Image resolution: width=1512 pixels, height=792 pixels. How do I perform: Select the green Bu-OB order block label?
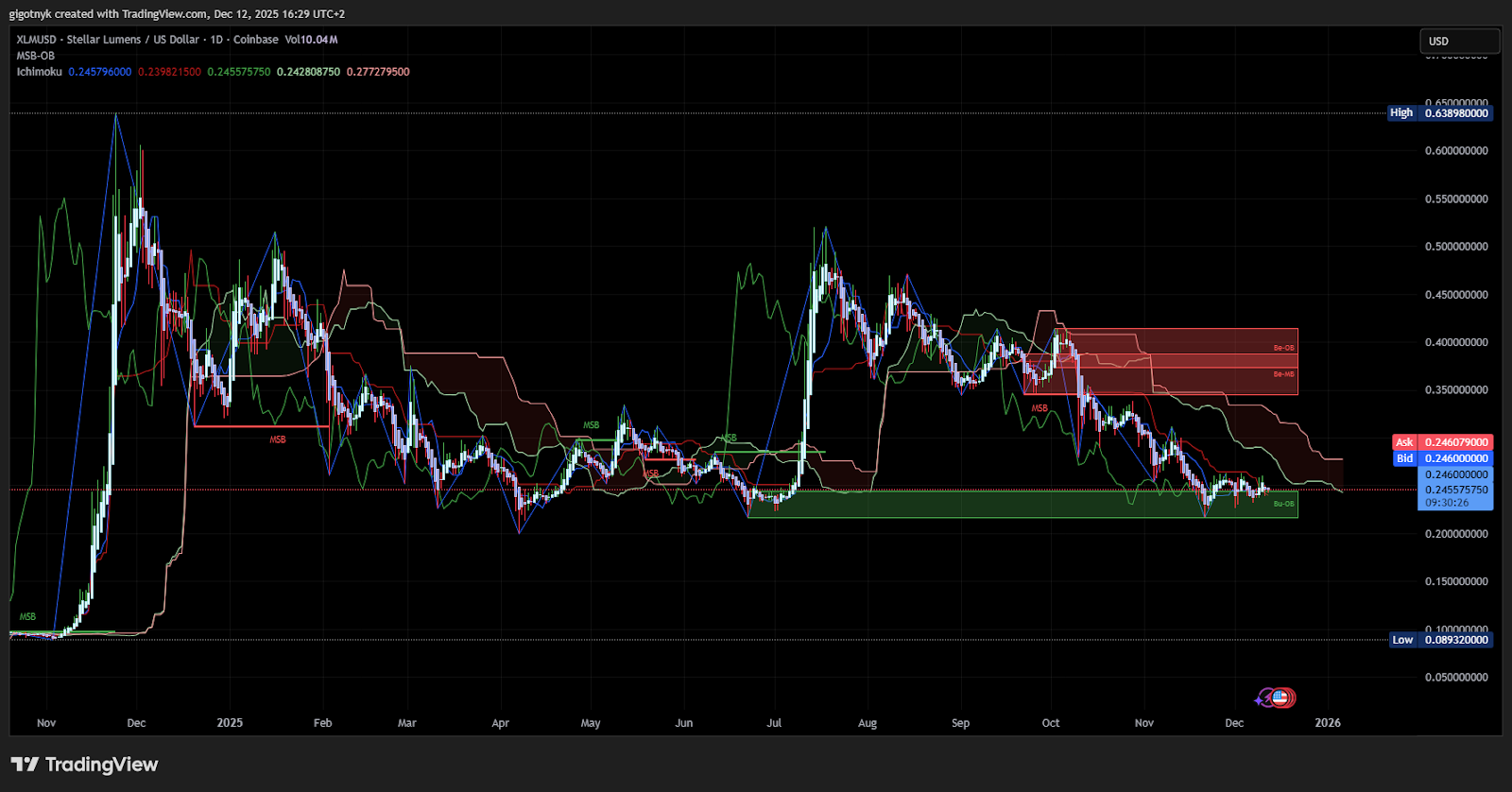(1283, 504)
